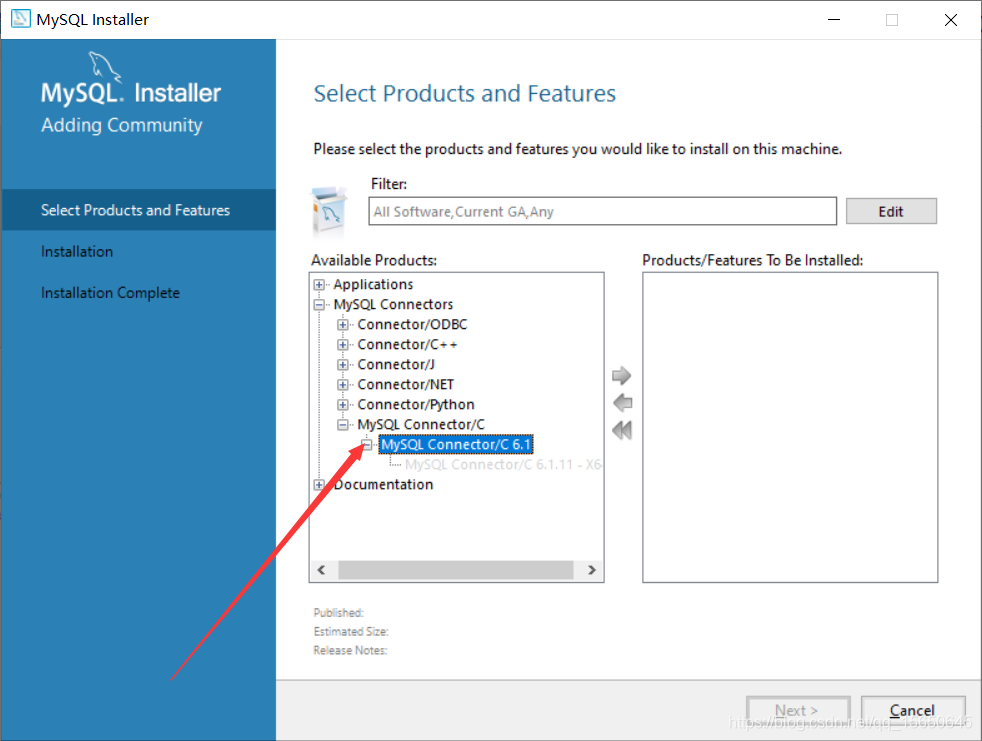Open the Installation step in sidebar
Image resolution: width=982 pixels, height=741 pixels.
click(x=77, y=251)
